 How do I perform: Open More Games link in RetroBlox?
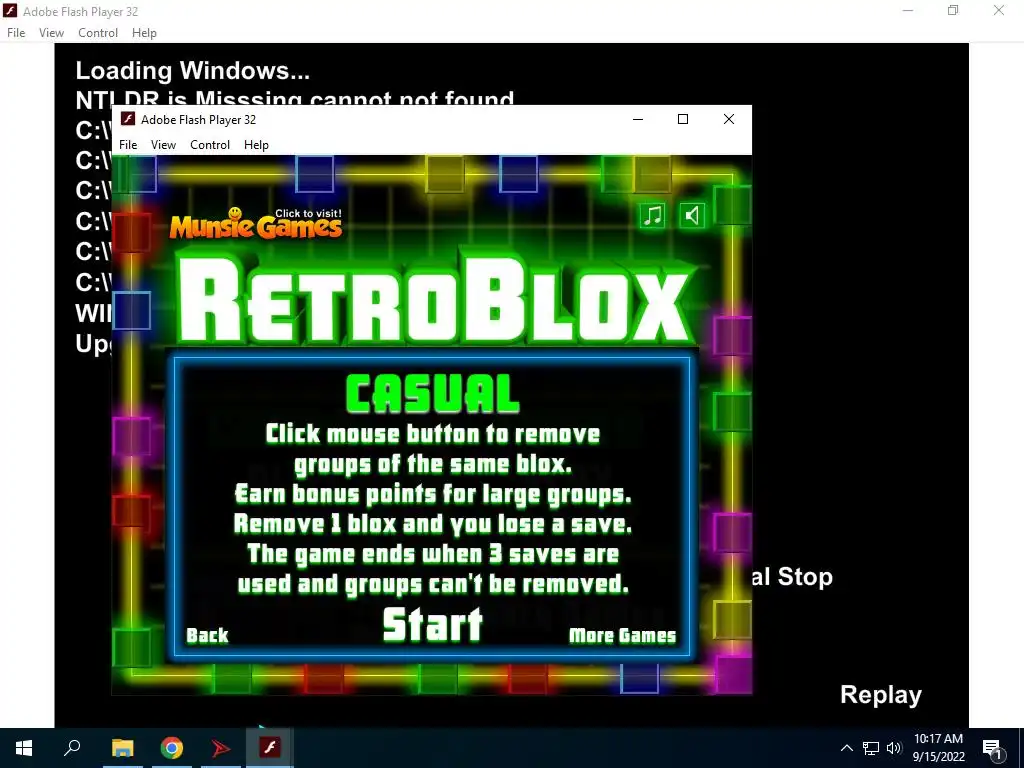(x=622, y=635)
